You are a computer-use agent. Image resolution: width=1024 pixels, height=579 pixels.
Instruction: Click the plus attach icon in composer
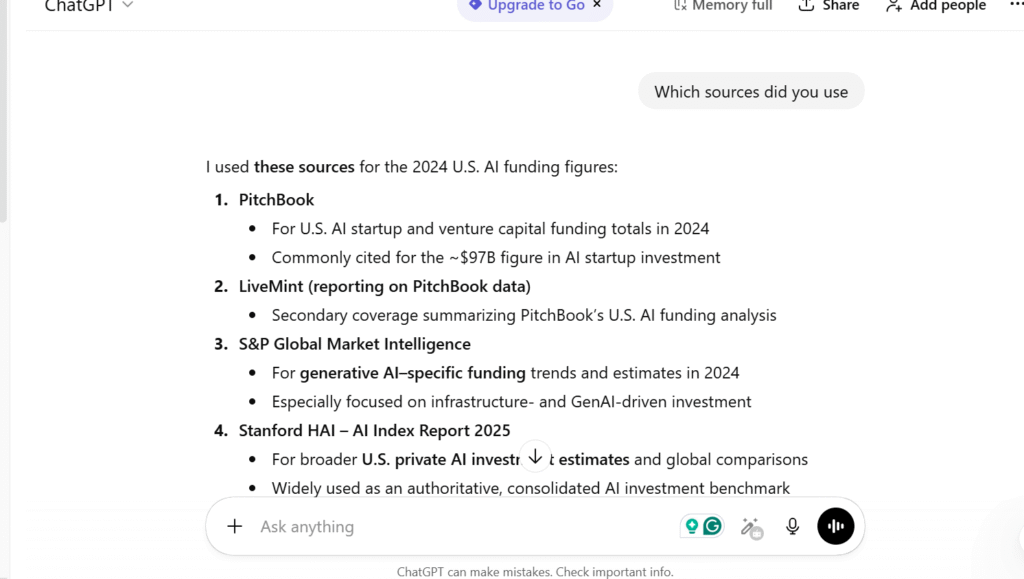[234, 526]
